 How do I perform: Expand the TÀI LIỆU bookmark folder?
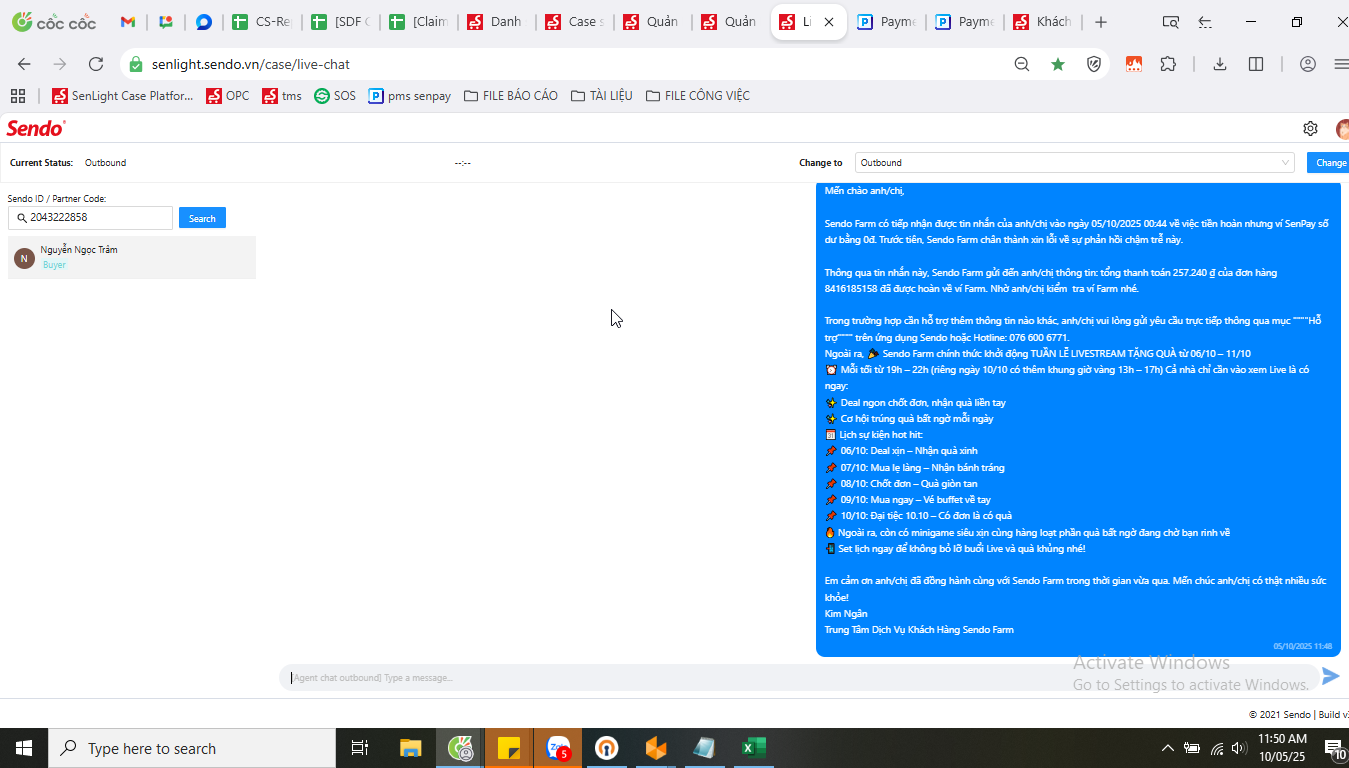[x=601, y=96]
